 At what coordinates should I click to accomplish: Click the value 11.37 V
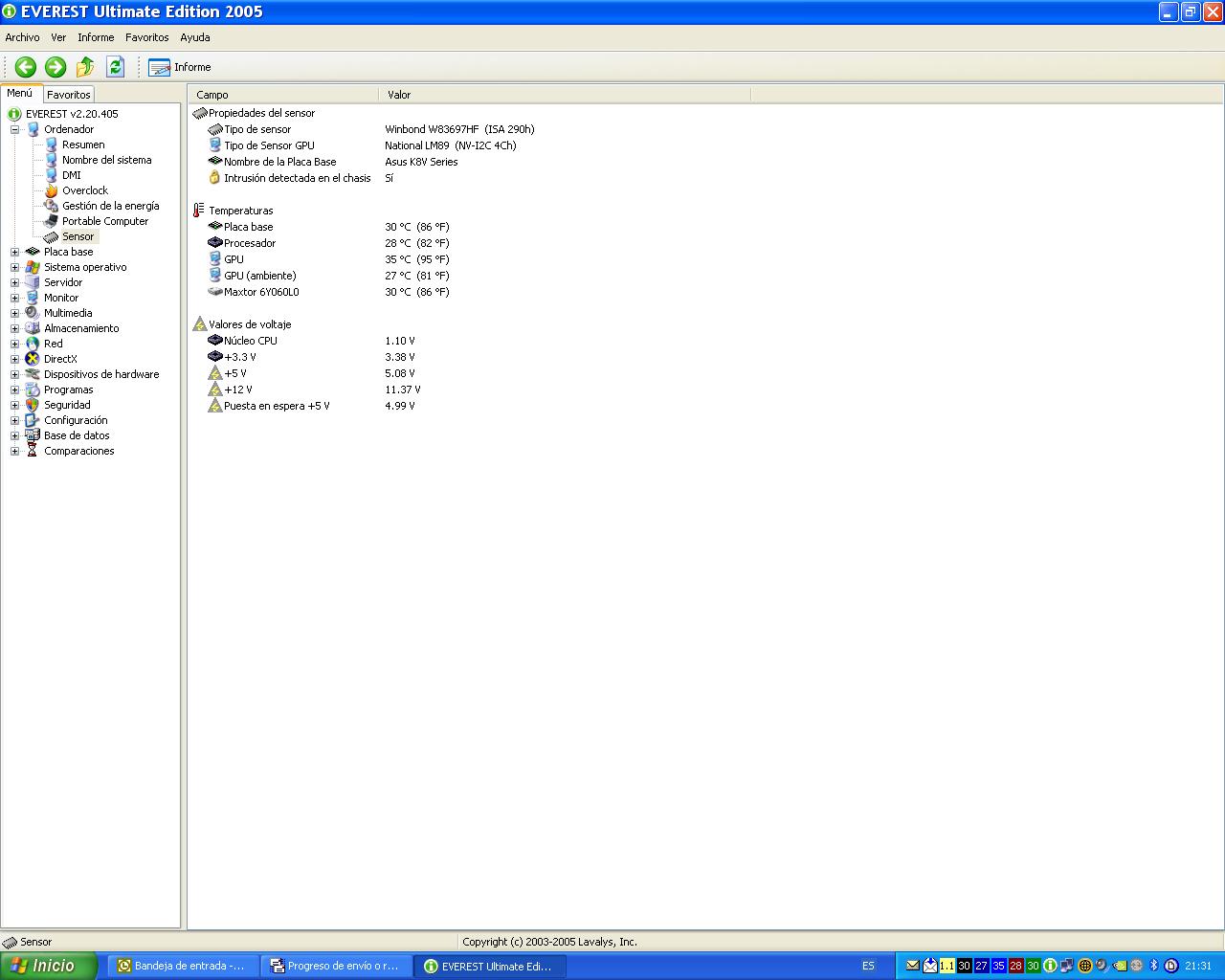point(403,390)
